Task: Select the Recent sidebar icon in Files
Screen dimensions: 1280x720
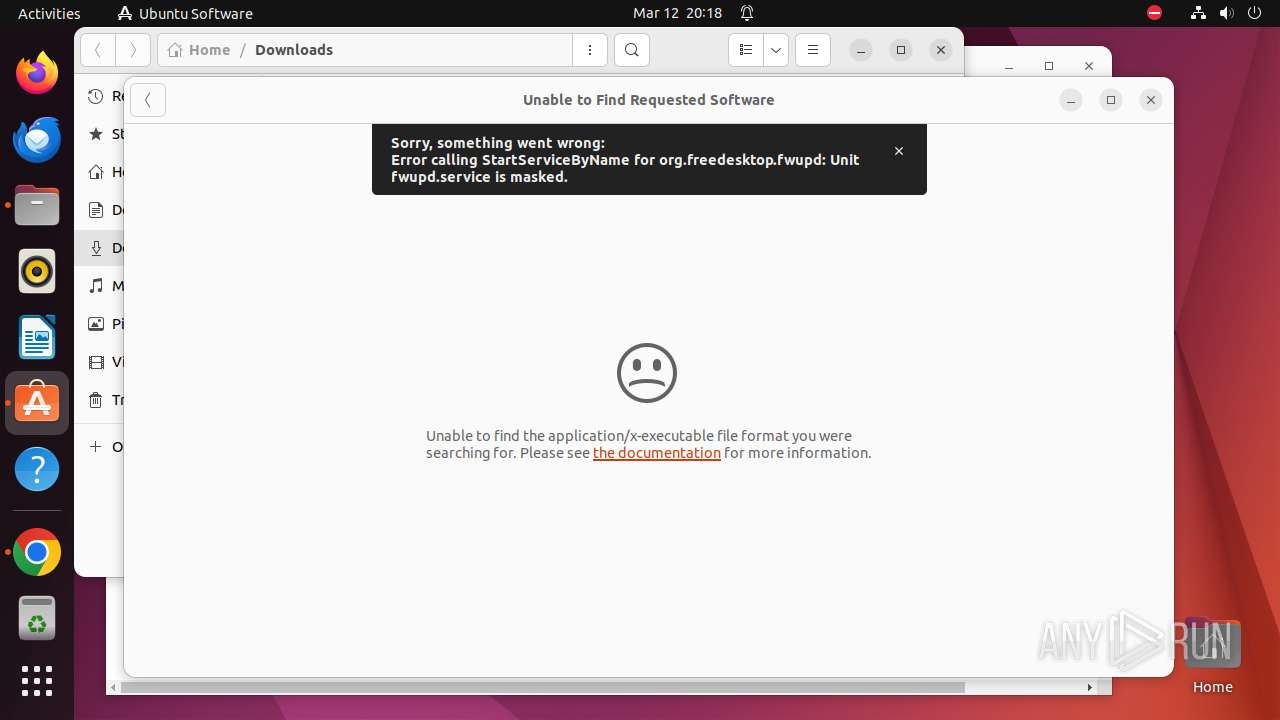Action: click(x=96, y=96)
